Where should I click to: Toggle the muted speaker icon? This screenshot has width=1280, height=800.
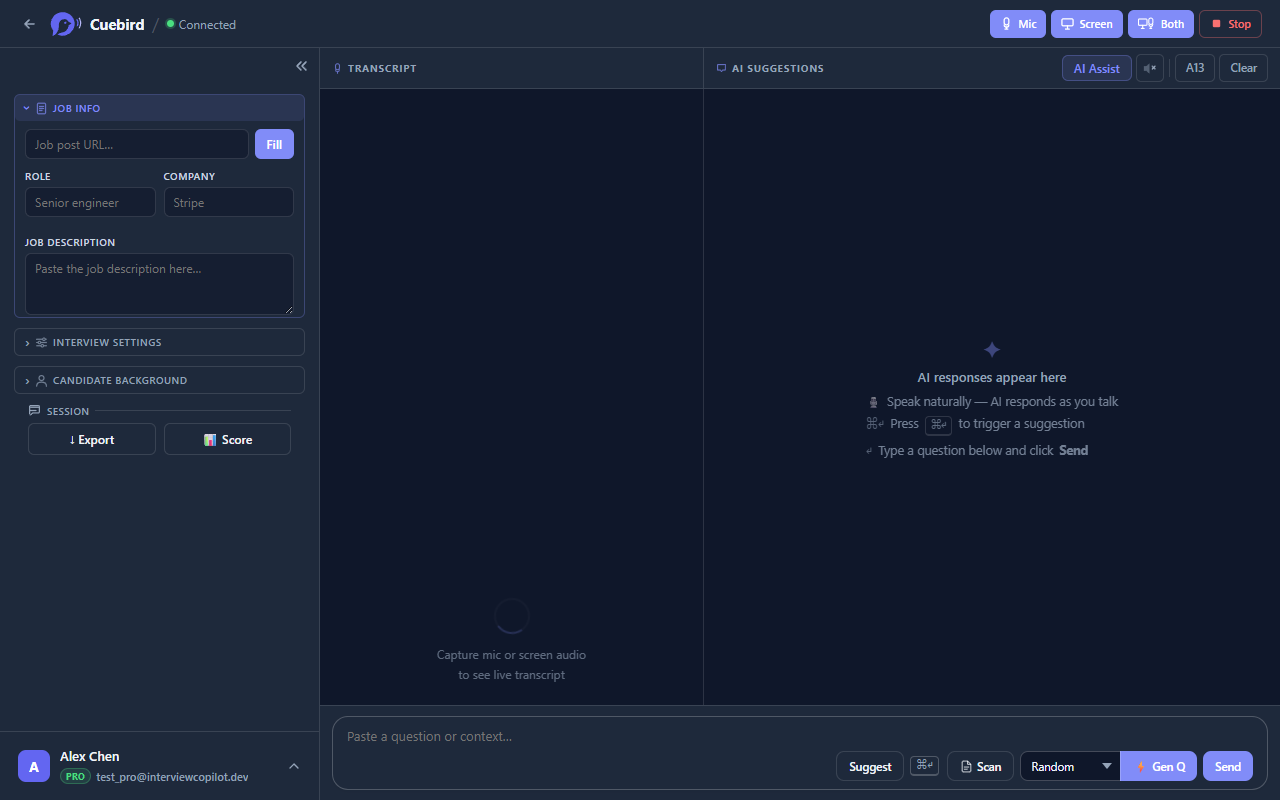point(1150,68)
